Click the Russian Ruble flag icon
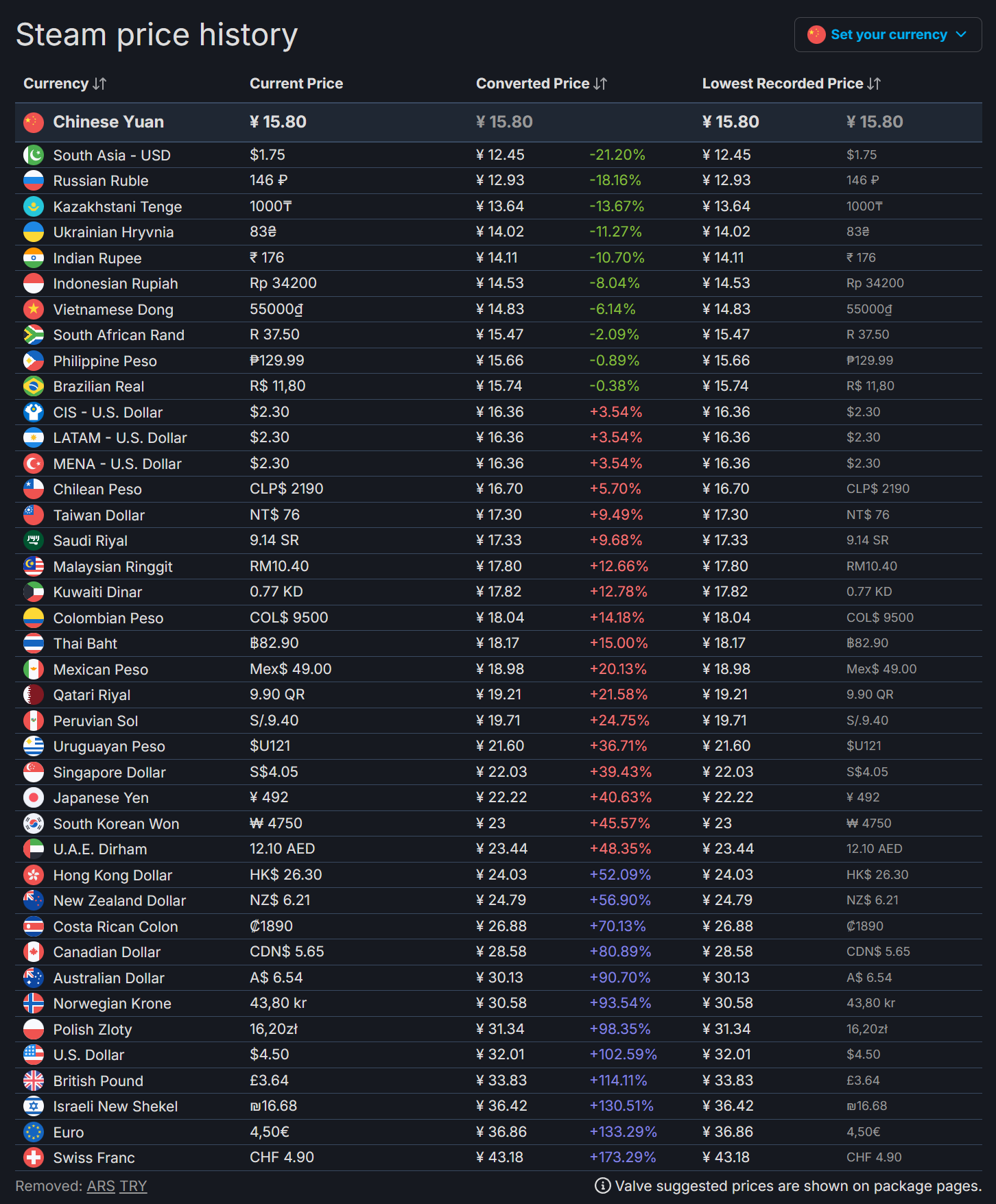 [x=34, y=181]
